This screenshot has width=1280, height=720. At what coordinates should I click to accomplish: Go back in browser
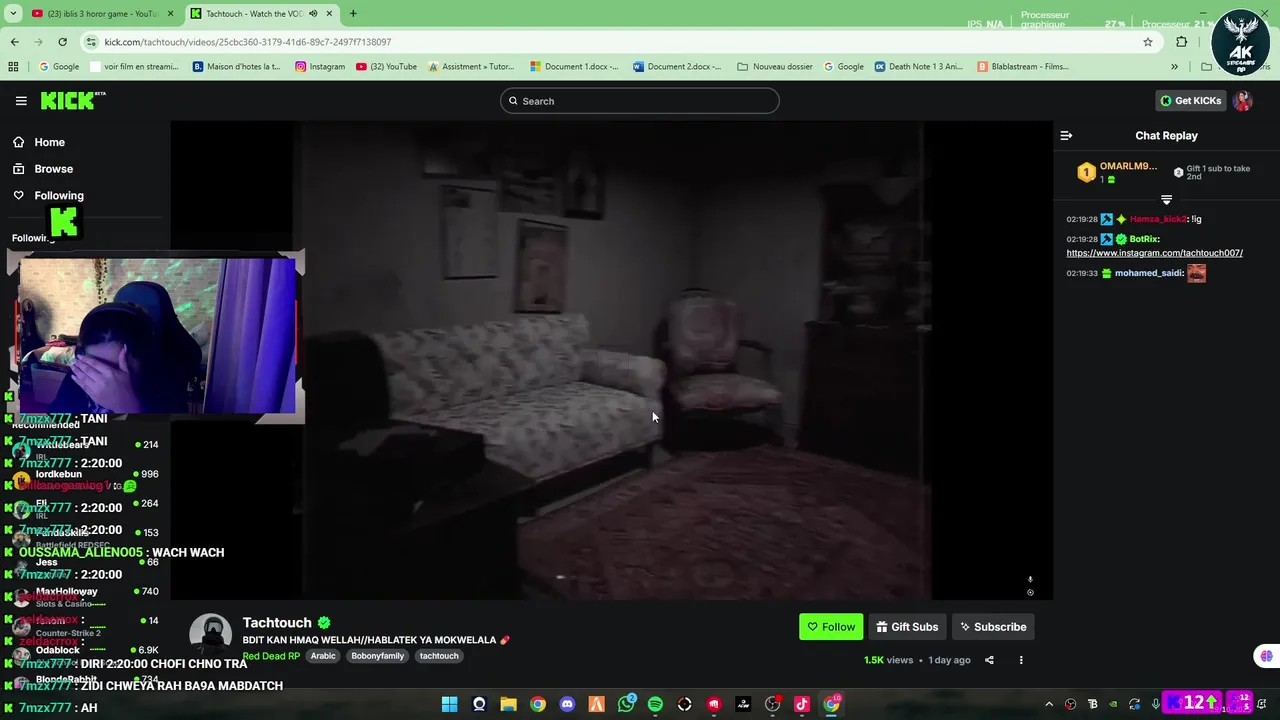point(14,42)
